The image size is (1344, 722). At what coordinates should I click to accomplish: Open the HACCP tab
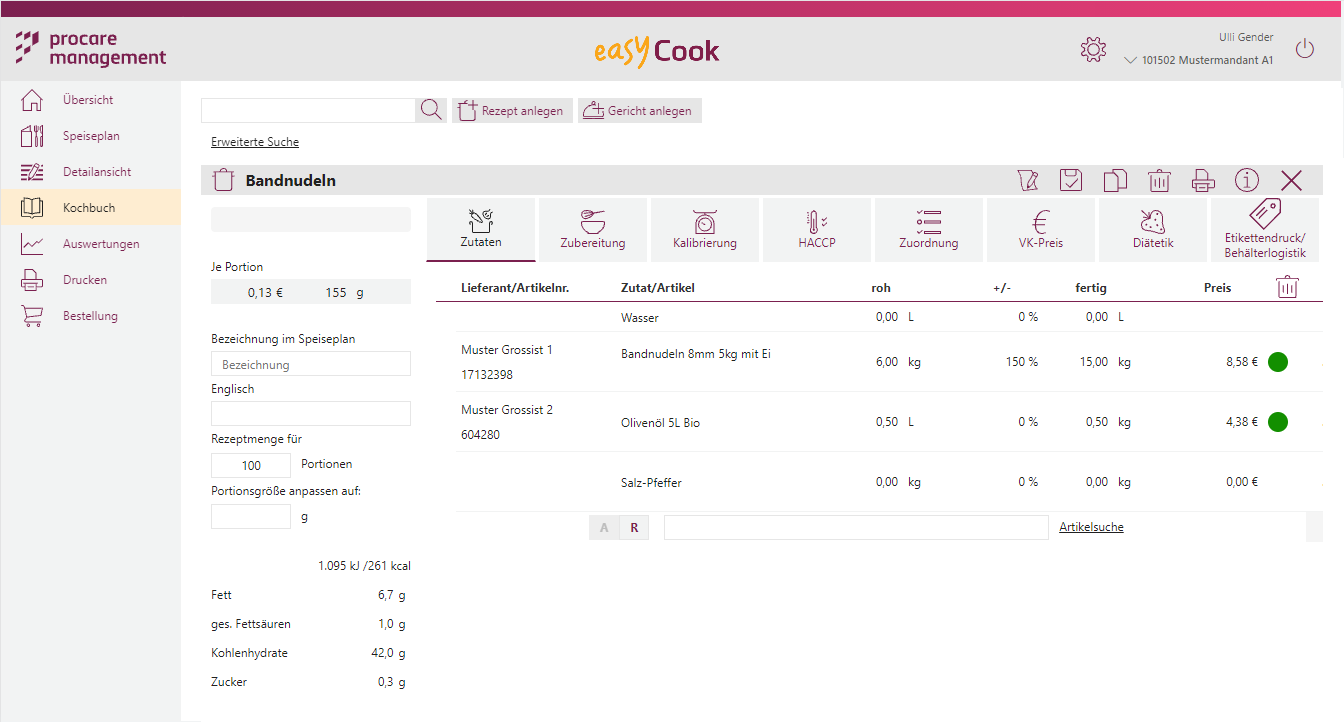[x=816, y=230]
